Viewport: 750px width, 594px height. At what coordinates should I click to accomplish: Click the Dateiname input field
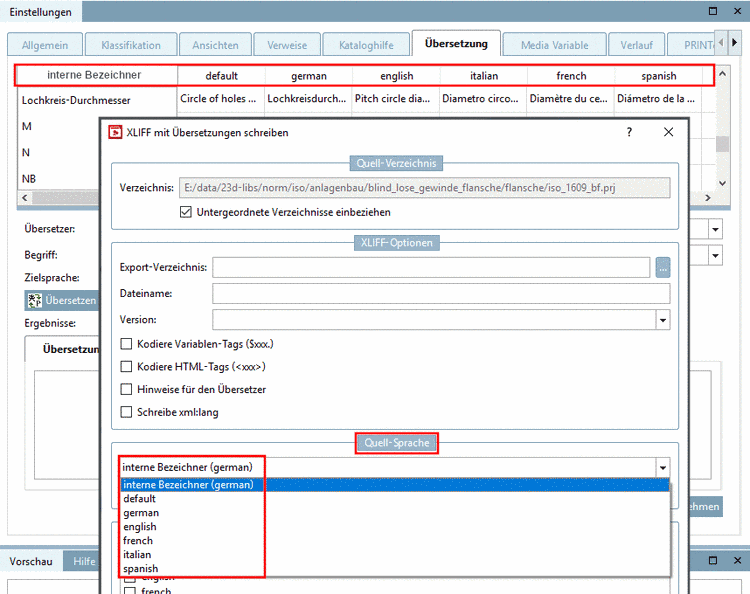(x=441, y=293)
